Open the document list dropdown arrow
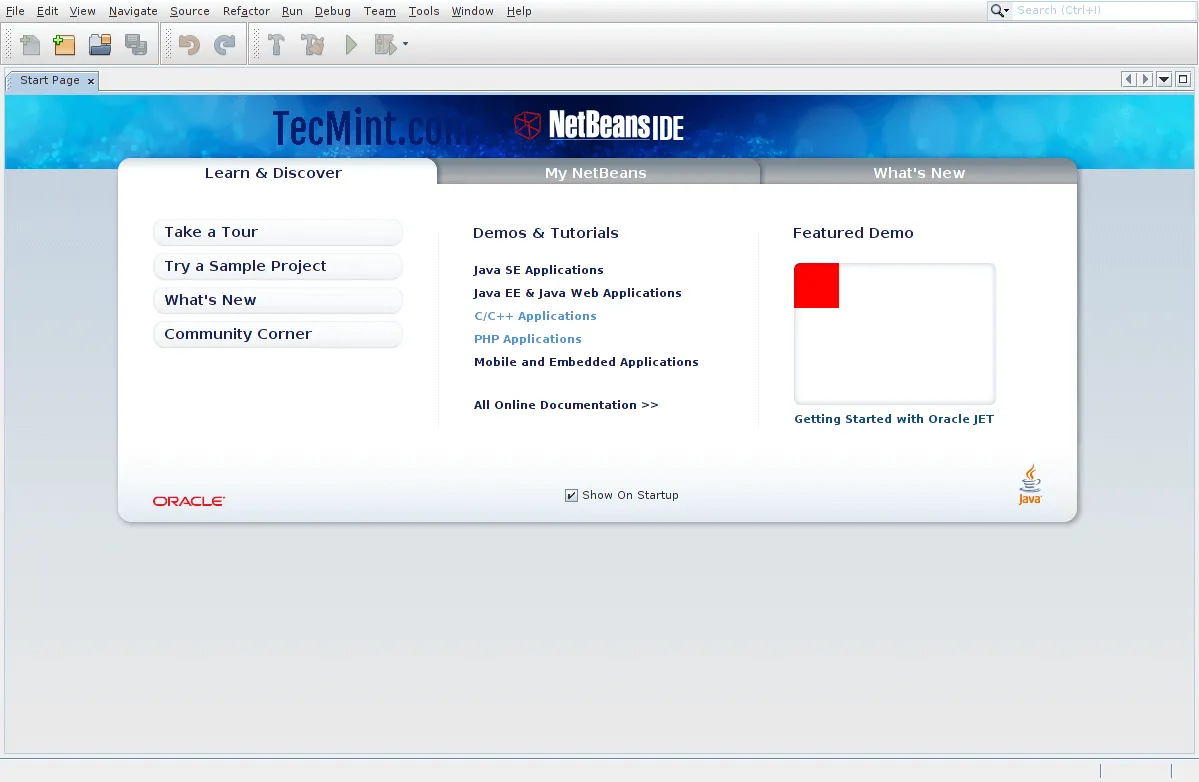The image size is (1199, 782). [x=1164, y=80]
